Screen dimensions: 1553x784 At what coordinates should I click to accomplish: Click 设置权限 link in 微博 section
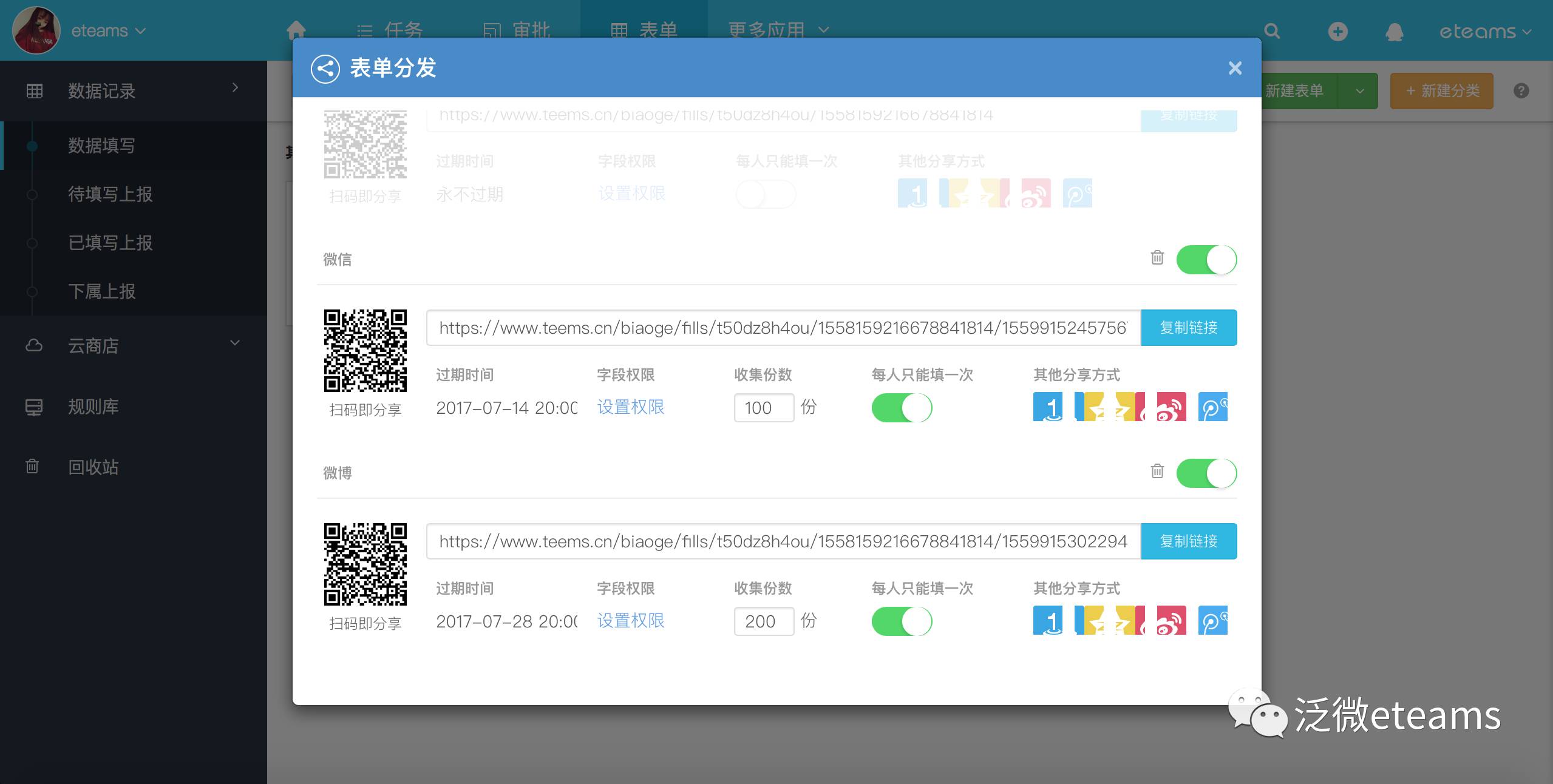[x=631, y=621]
